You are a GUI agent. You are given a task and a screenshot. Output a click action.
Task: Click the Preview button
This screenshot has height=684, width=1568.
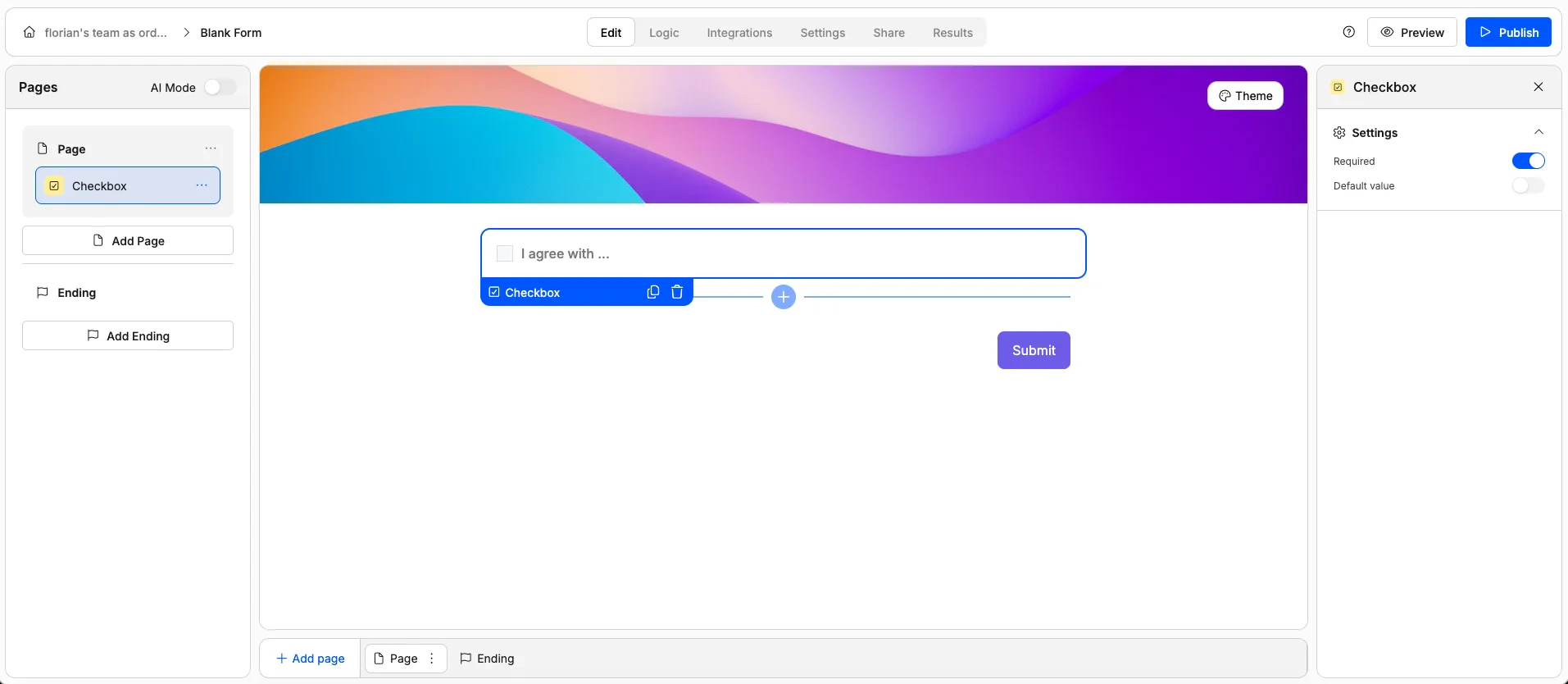(1412, 33)
